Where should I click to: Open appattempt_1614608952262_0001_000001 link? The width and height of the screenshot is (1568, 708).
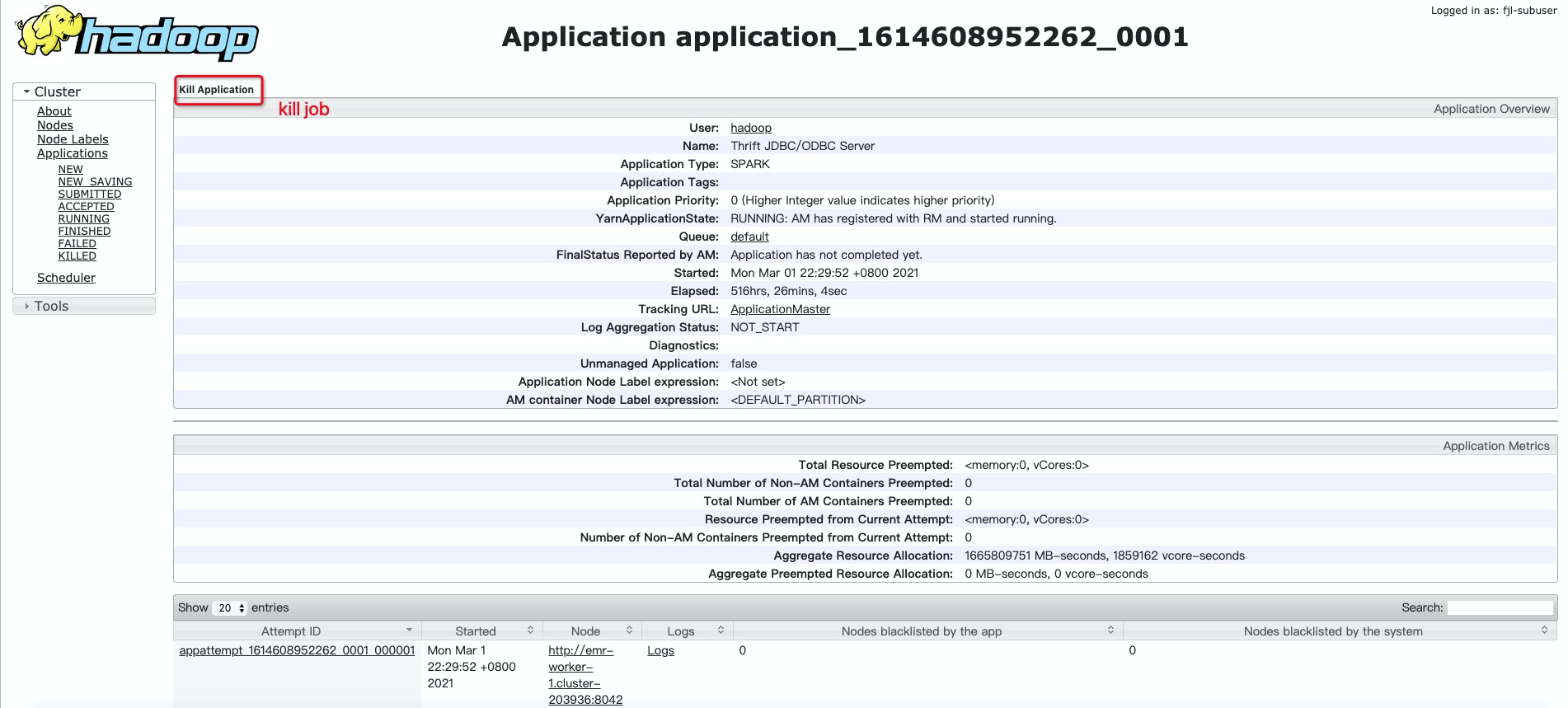[x=297, y=650]
